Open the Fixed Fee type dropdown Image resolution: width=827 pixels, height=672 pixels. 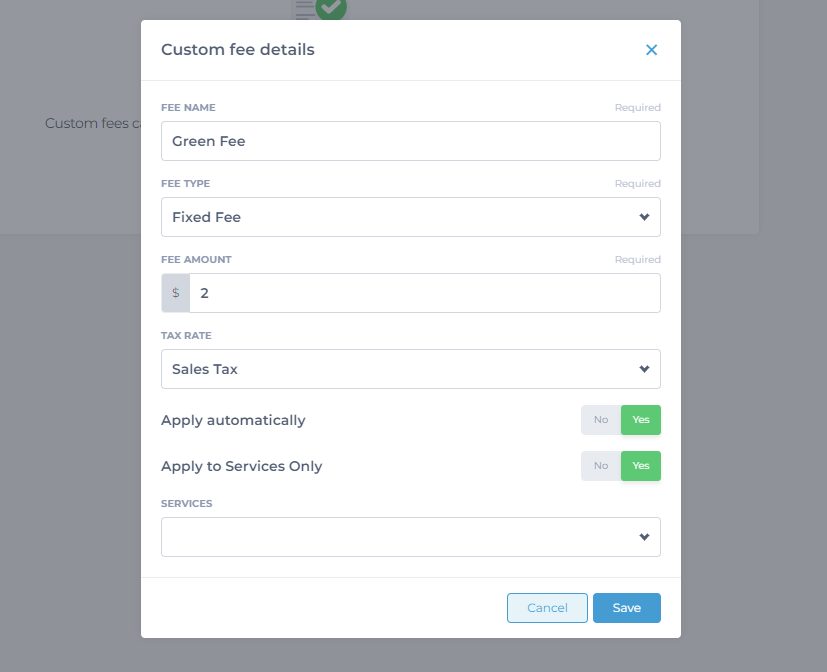411,217
